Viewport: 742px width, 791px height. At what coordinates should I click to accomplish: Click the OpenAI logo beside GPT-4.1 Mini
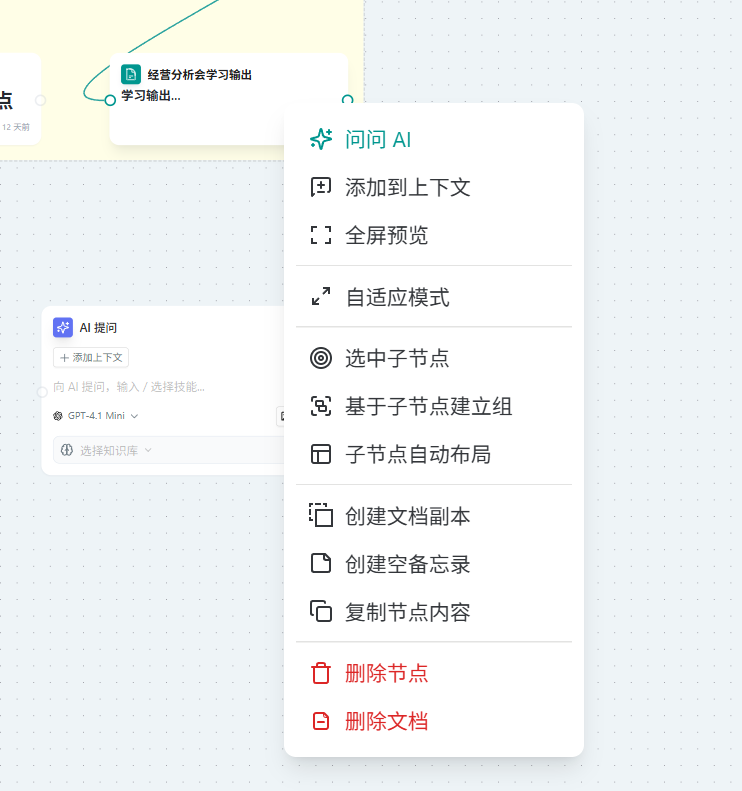coord(58,416)
